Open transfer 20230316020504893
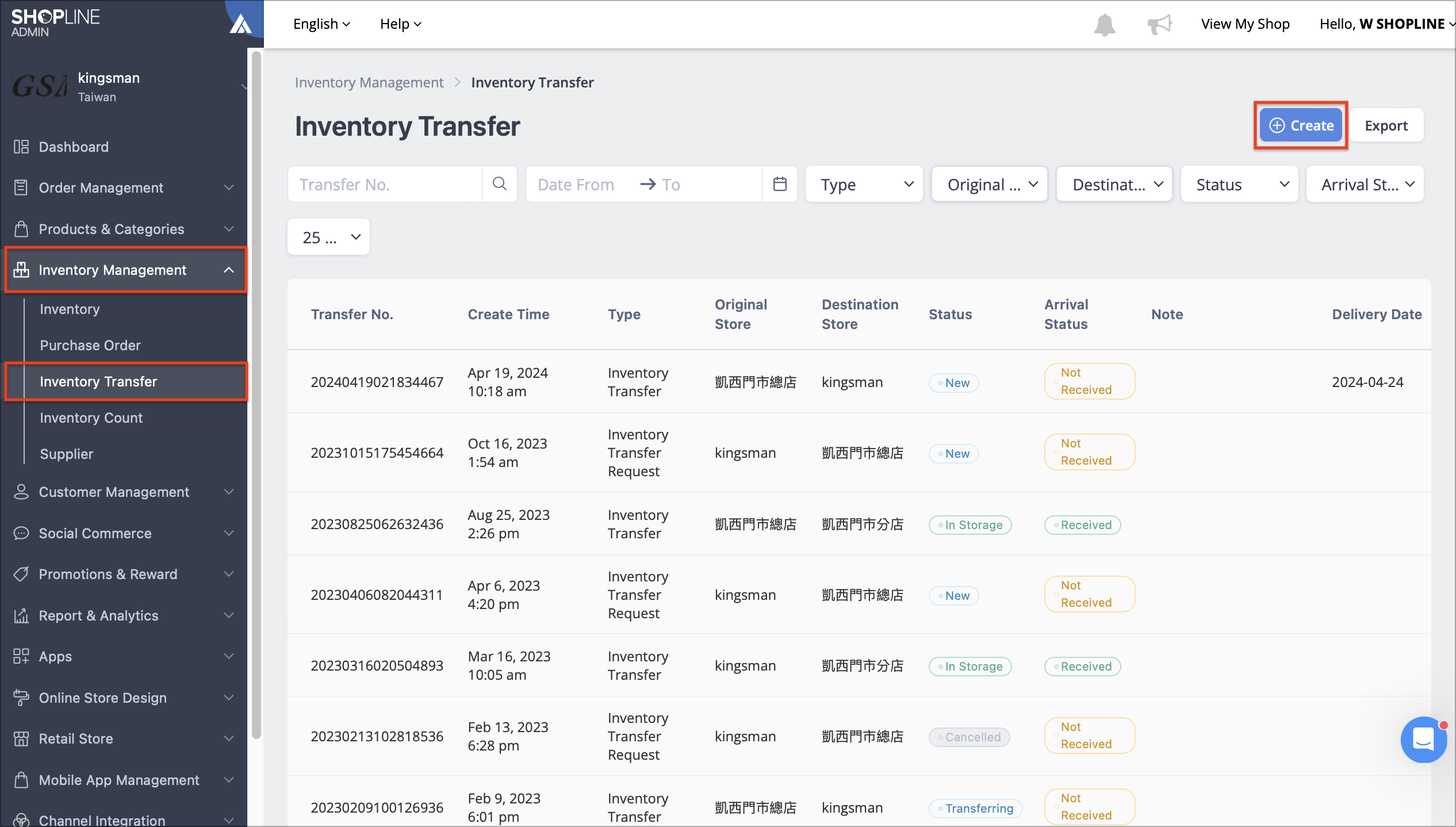Image resolution: width=1456 pixels, height=827 pixels. coord(377,665)
